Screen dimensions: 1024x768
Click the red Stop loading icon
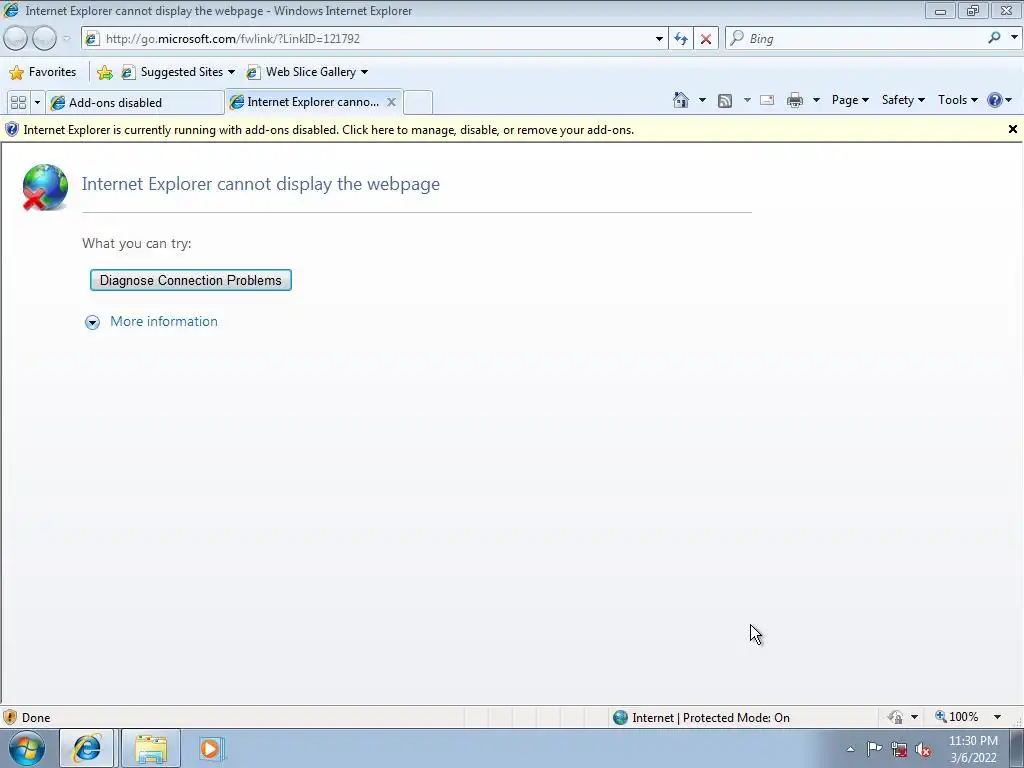click(x=706, y=39)
